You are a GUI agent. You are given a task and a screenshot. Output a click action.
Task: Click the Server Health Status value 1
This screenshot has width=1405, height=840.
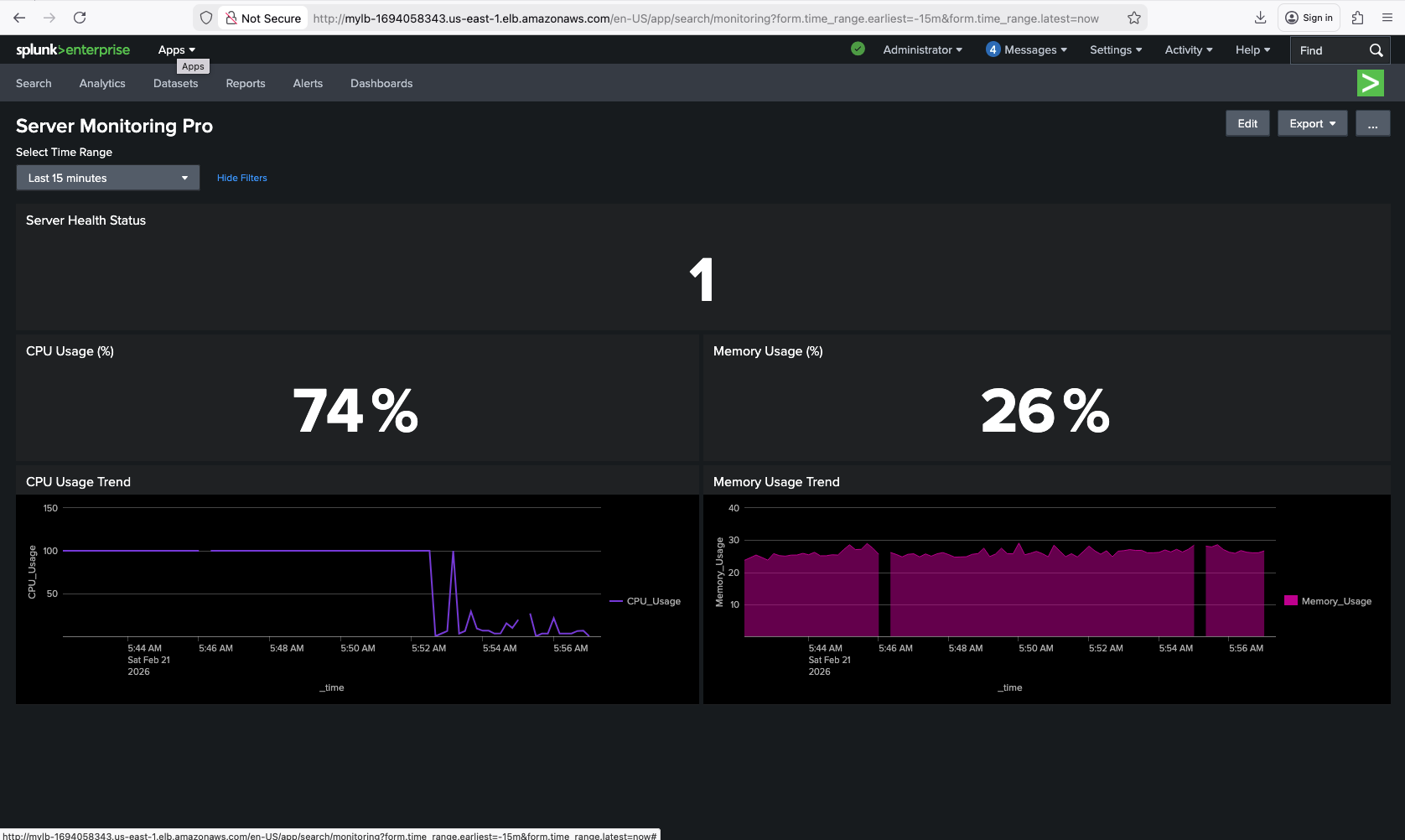tap(702, 279)
